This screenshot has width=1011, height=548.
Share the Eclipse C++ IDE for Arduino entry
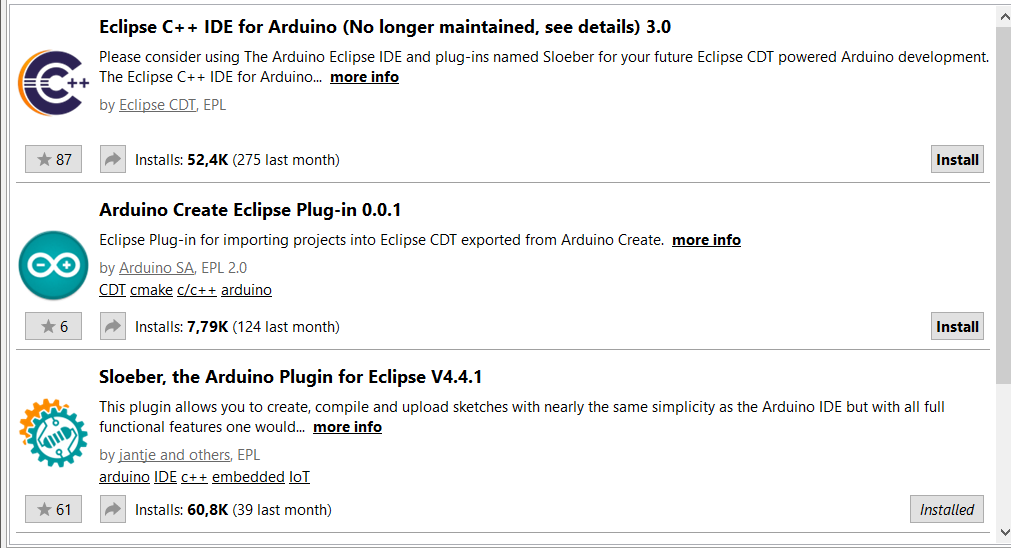pos(113,159)
